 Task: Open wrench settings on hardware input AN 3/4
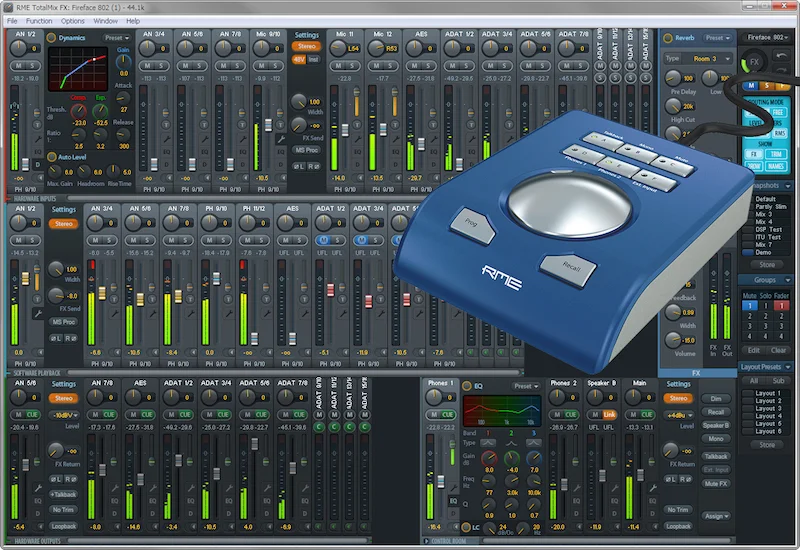[x=166, y=138]
